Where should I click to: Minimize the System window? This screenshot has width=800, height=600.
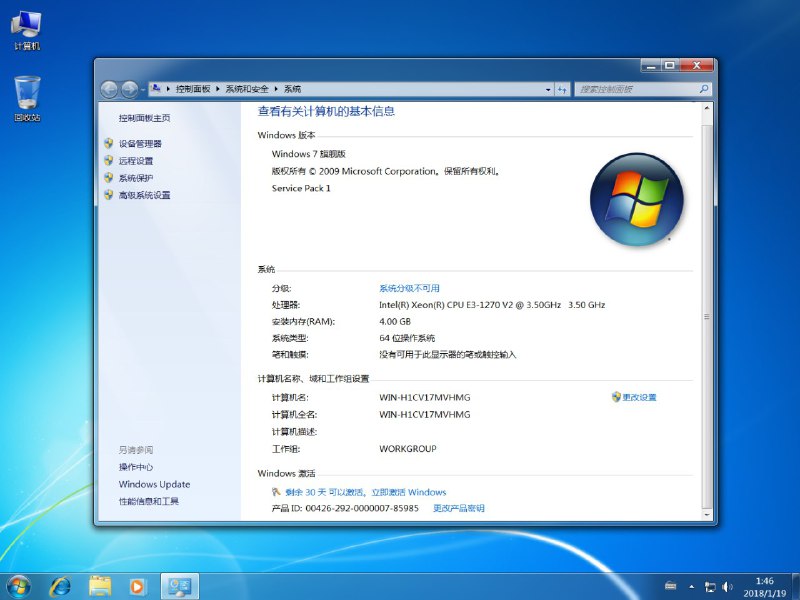pos(651,66)
